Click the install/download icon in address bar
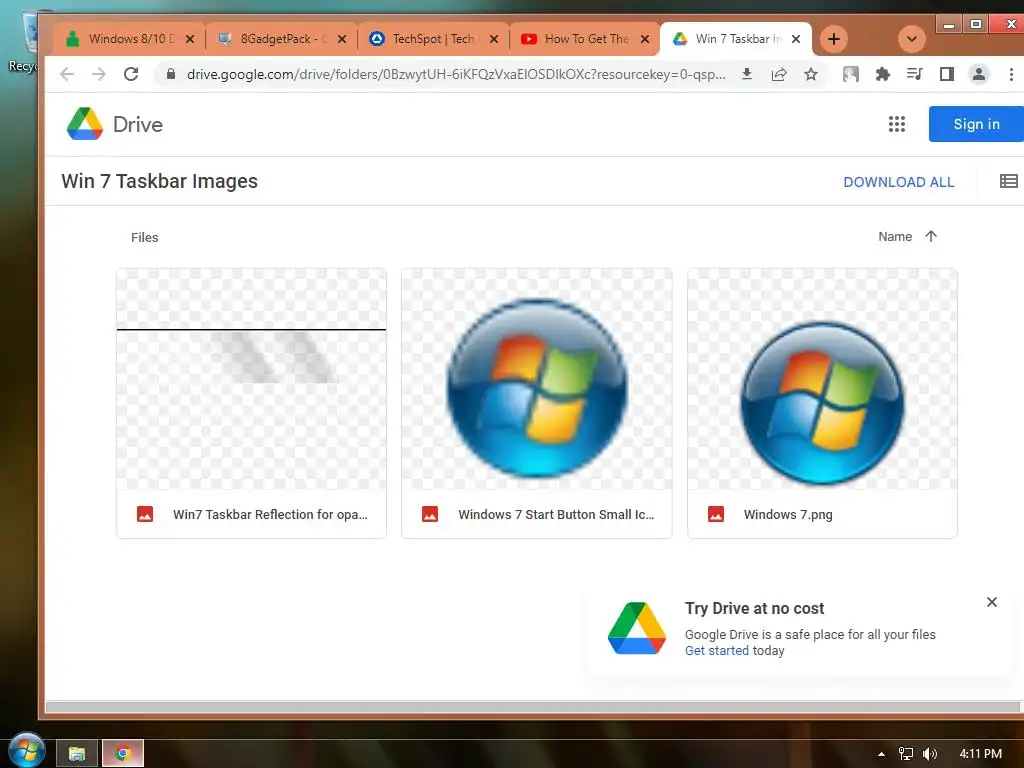 coord(746,74)
